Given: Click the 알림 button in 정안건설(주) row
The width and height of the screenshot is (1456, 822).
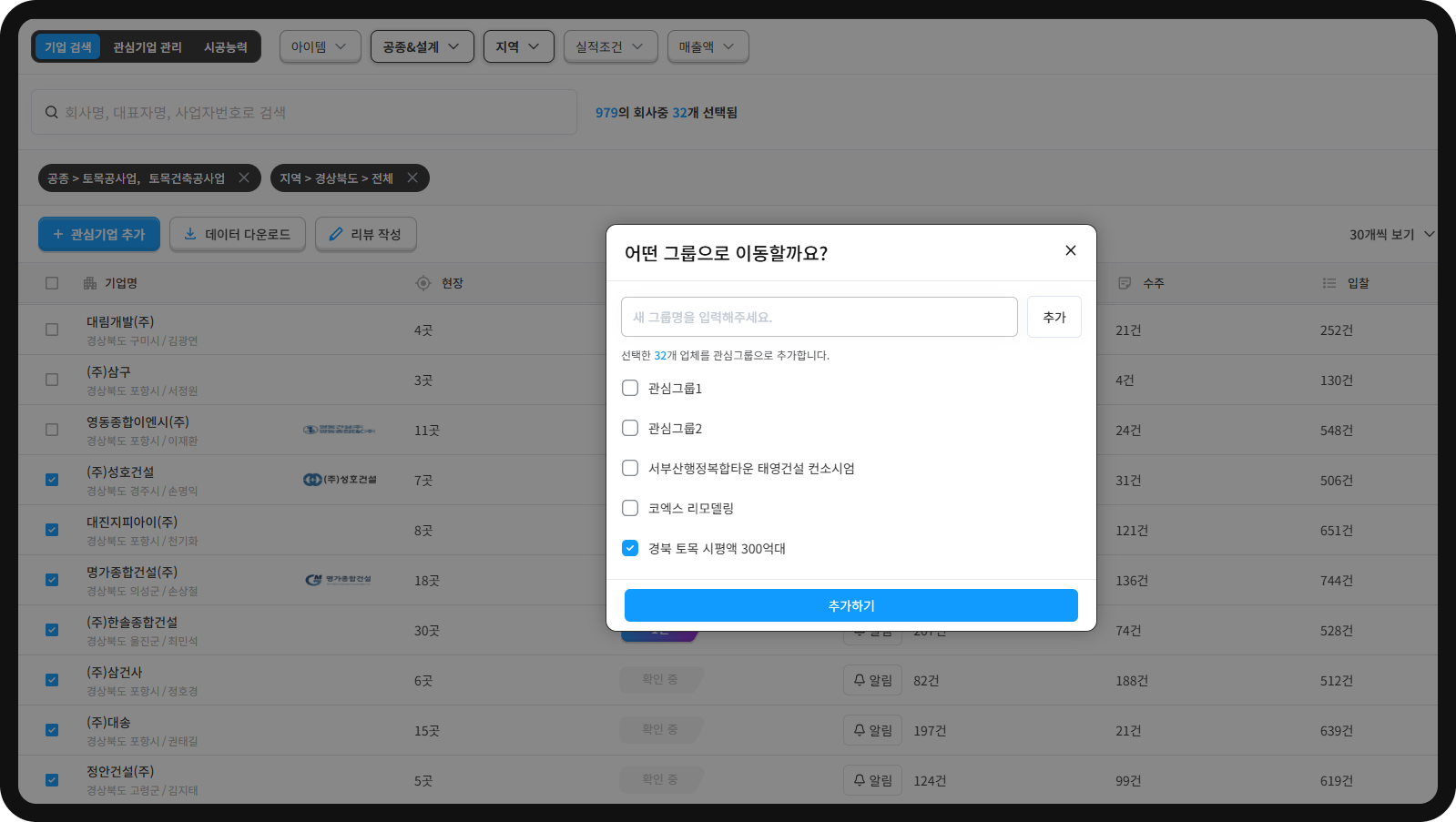Looking at the screenshot, I should coord(872,780).
